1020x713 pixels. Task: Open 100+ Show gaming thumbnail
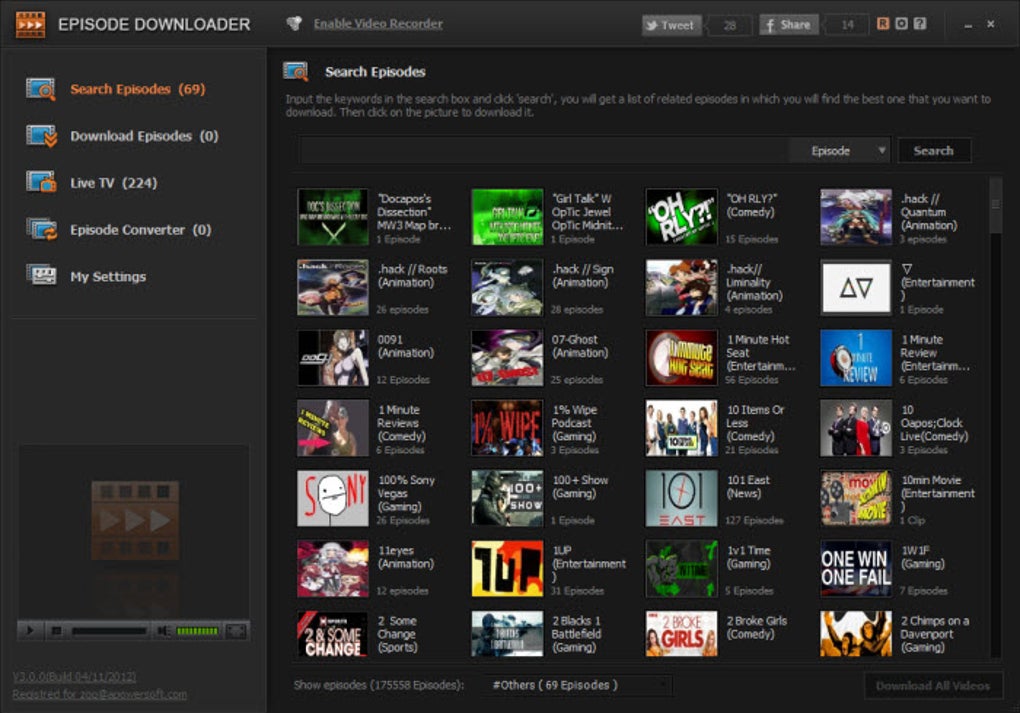click(507, 498)
